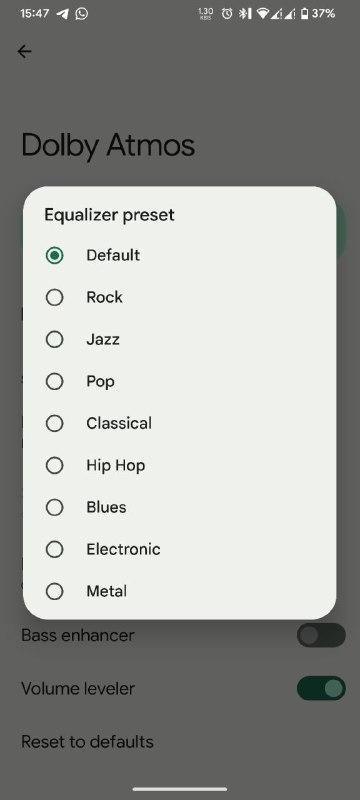The height and width of the screenshot is (800, 360).
Task: Tap the battery status icon
Action: tap(304, 14)
